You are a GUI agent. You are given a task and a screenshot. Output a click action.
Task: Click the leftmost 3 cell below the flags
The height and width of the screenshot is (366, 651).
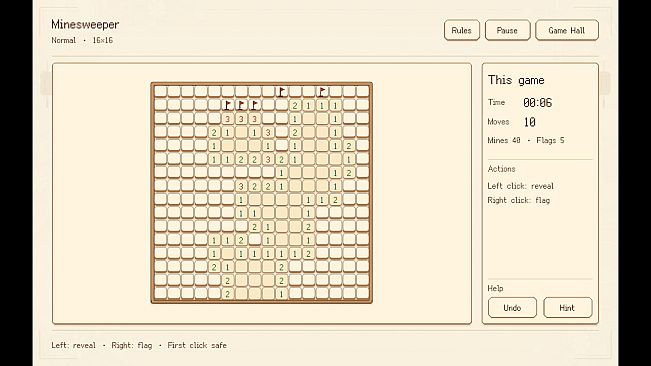(228, 119)
